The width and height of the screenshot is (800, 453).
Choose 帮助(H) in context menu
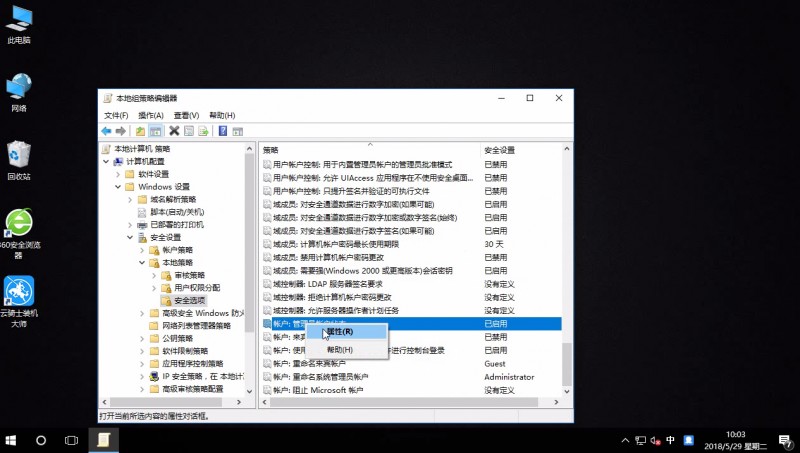click(346, 349)
